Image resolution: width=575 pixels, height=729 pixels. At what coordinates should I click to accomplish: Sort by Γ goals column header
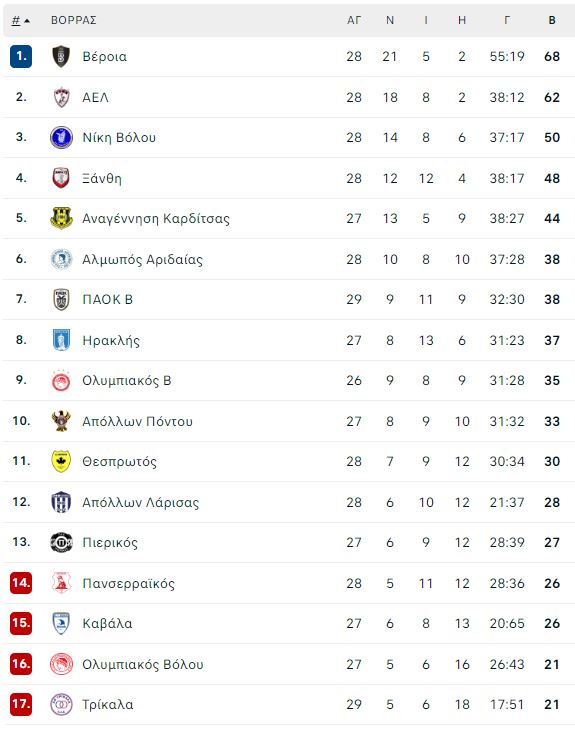click(507, 20)
